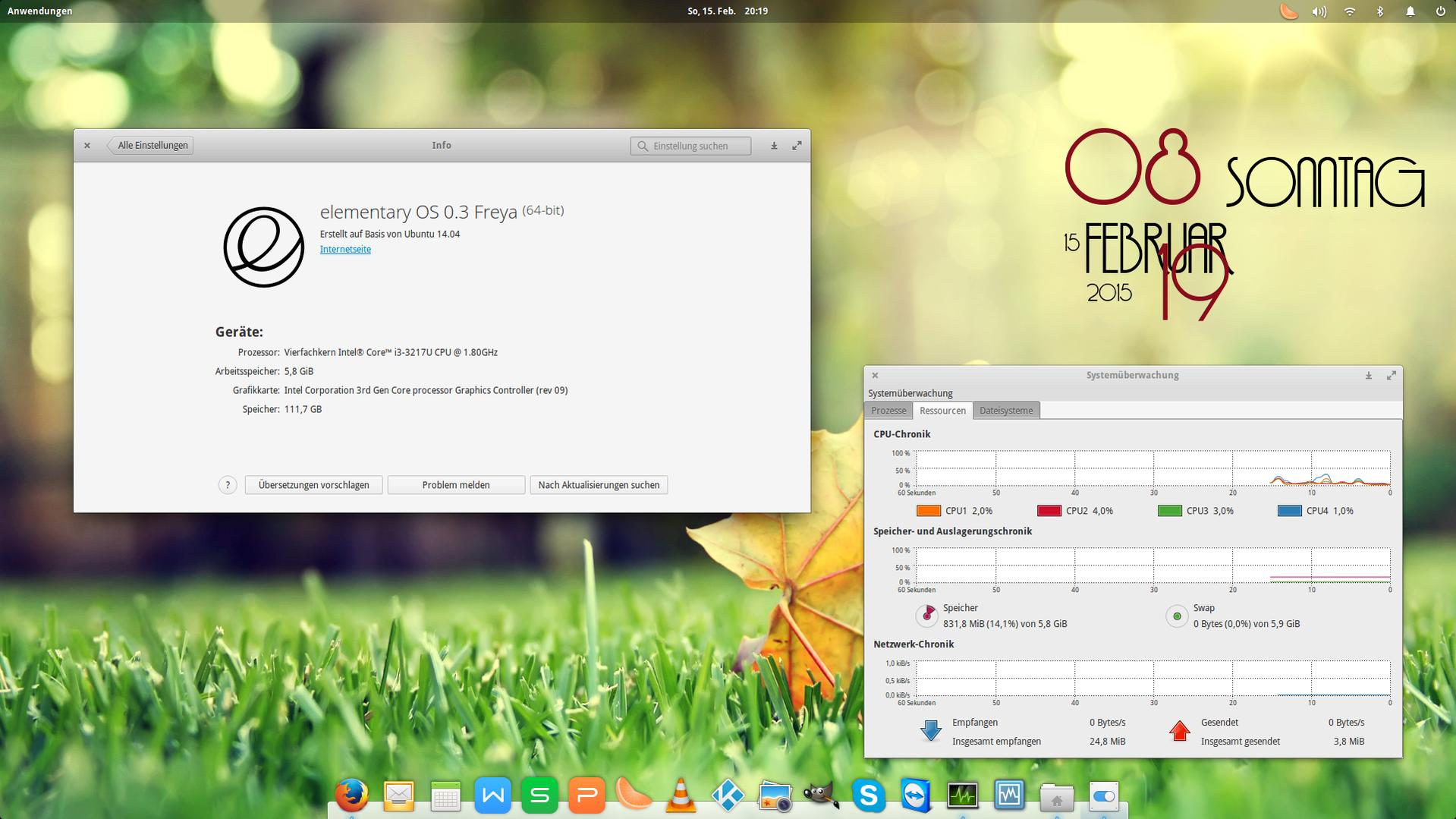Launch GIMP image editor from dock
Image resolution: width=1456 pixels, height=819 pixels.
point(822,795)
